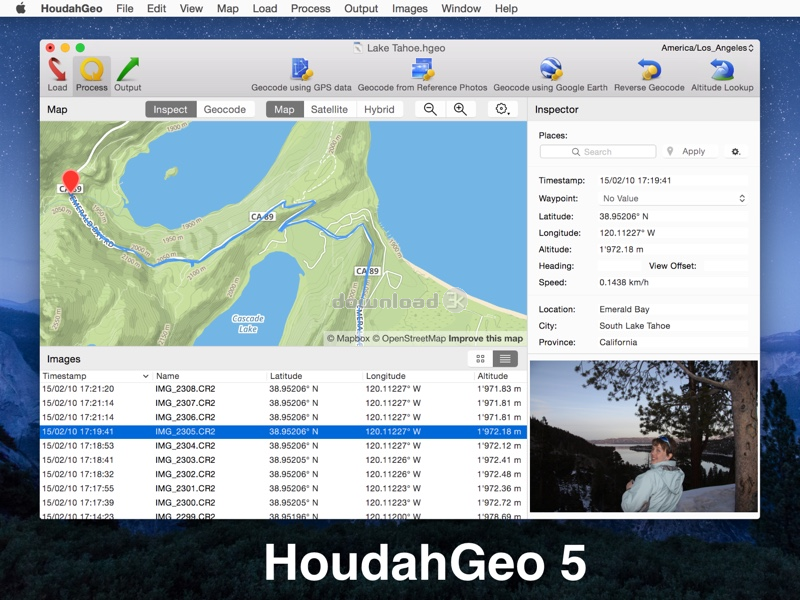Click South Lake Tahoe city value
Screen dimensions: 800x600
pos(672,326)
